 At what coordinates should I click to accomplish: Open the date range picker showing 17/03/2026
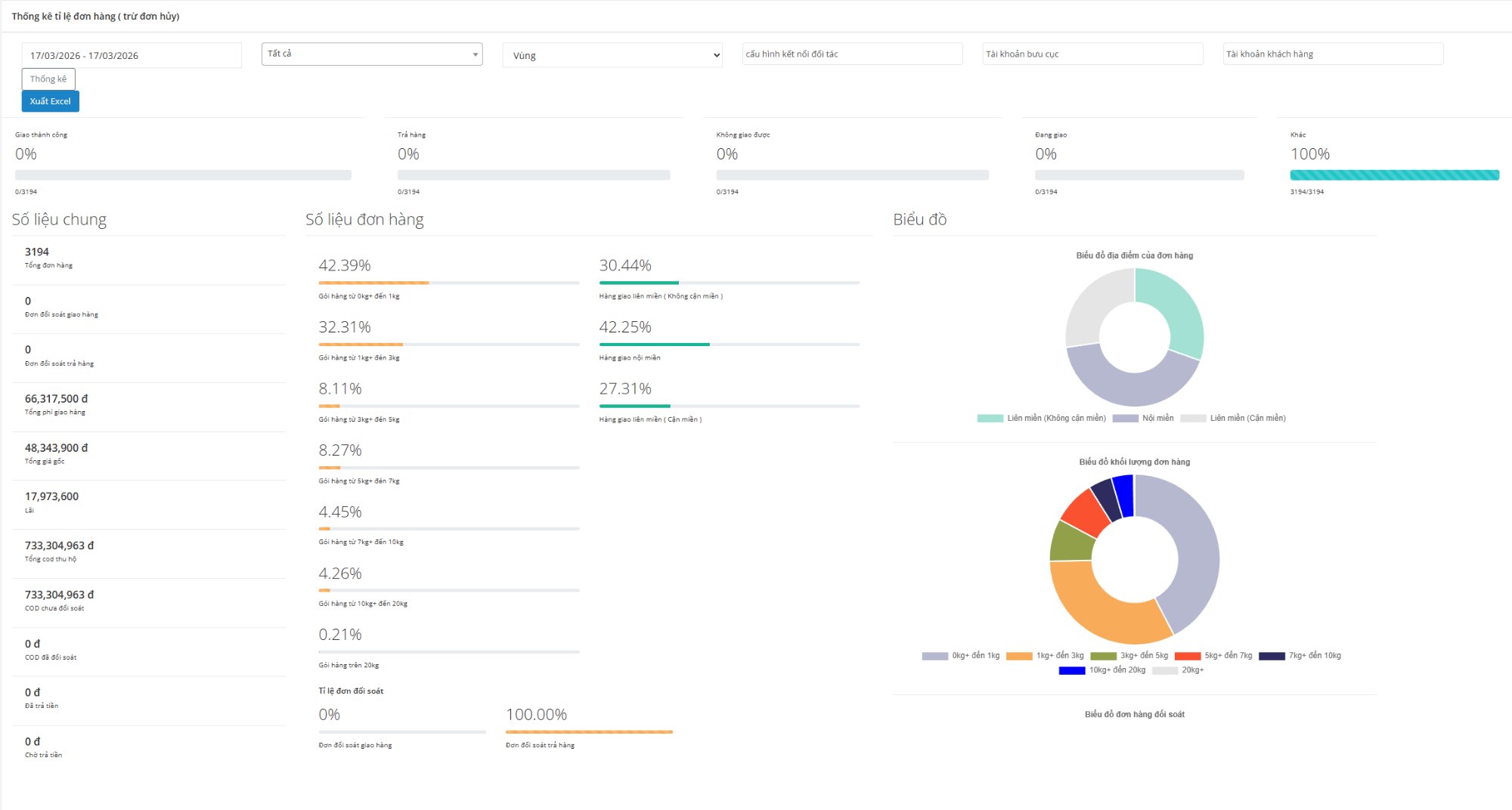(130, 54)
